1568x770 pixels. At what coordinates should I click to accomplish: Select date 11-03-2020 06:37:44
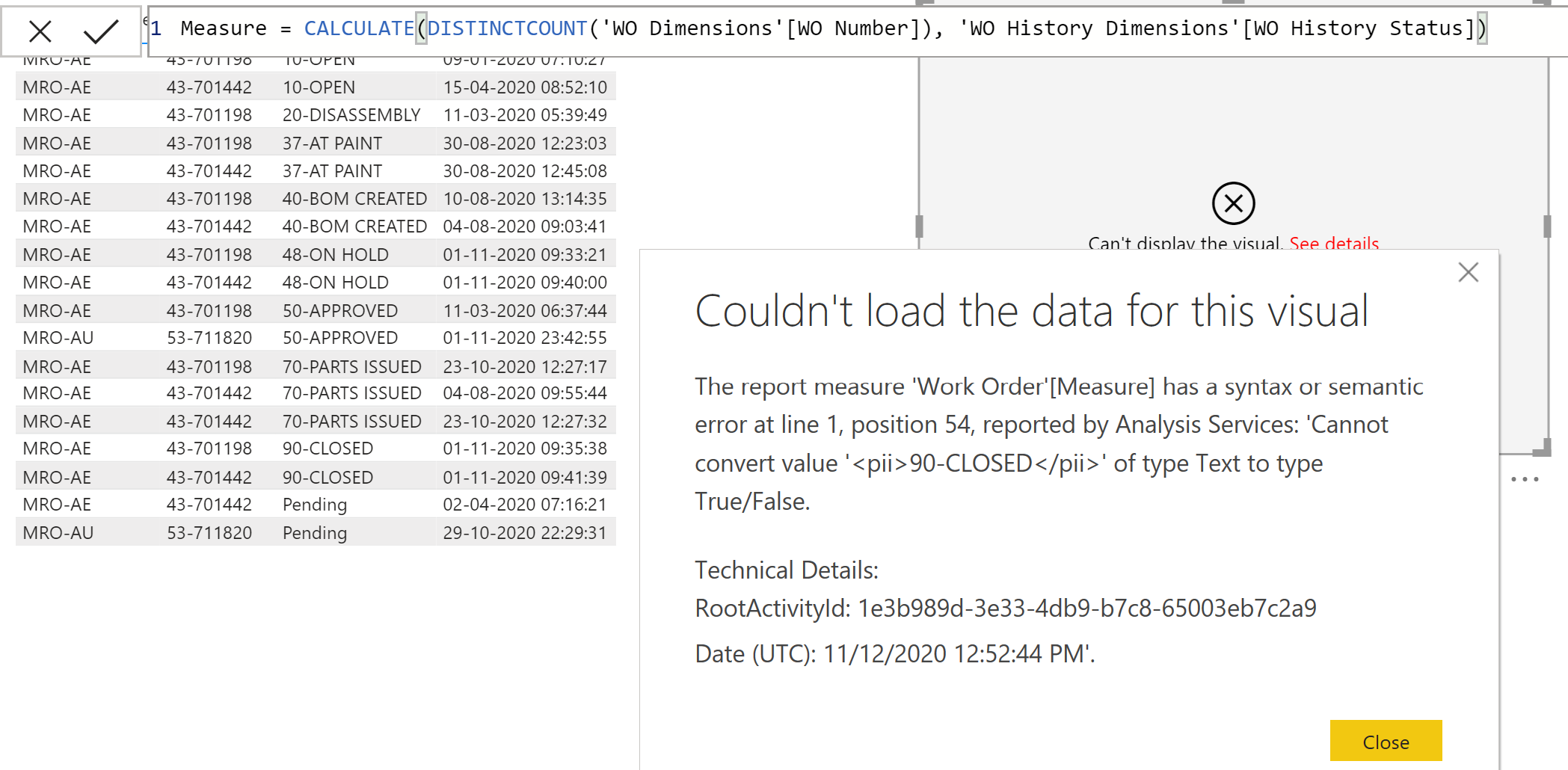tap(525, 311)
